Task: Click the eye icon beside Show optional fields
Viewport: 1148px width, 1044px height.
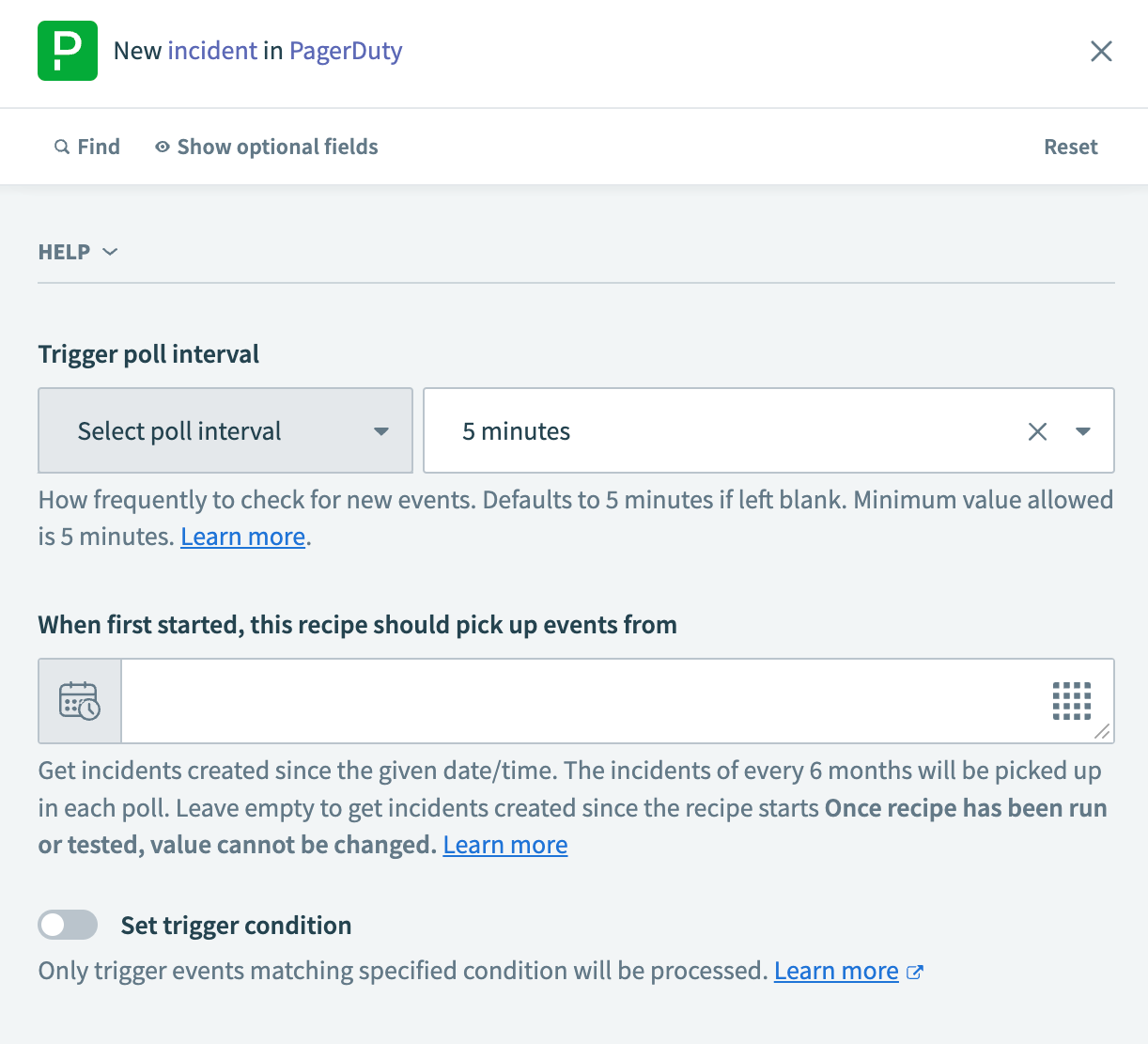Action: (x=161, y=147)
